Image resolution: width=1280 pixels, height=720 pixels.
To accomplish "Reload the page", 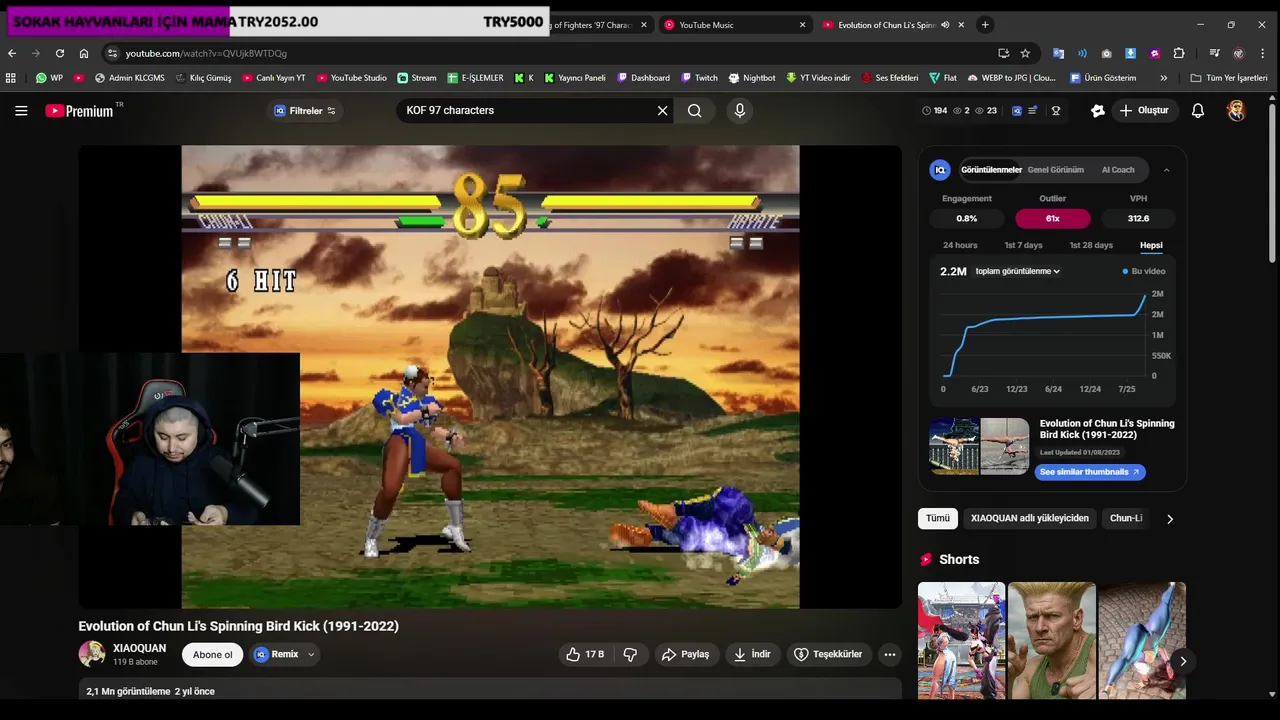I will coord(60,53).
